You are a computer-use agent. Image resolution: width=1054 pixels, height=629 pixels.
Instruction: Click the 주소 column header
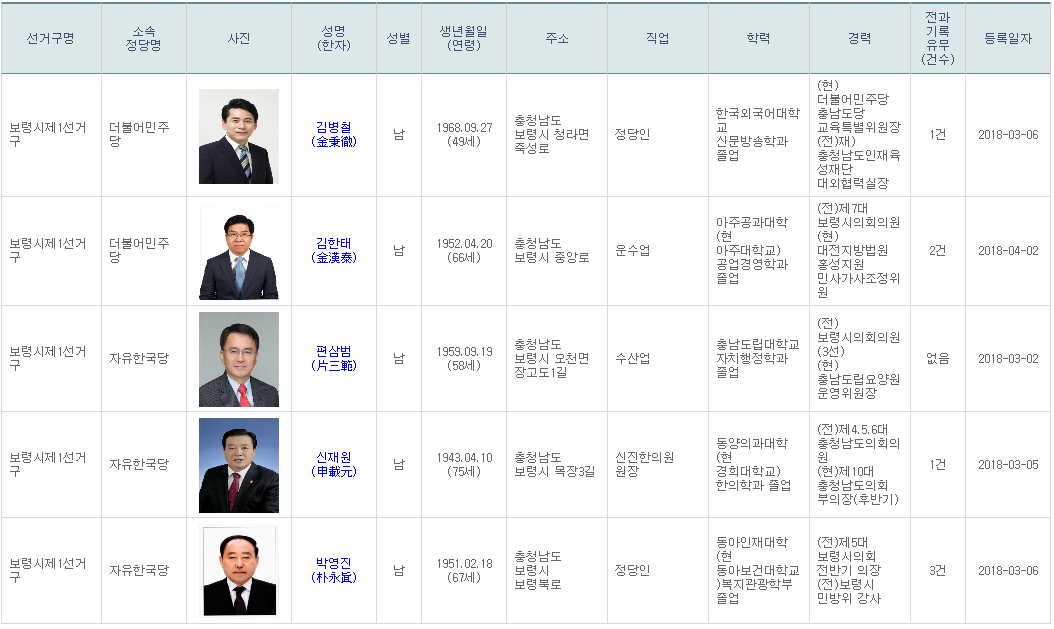557,38
